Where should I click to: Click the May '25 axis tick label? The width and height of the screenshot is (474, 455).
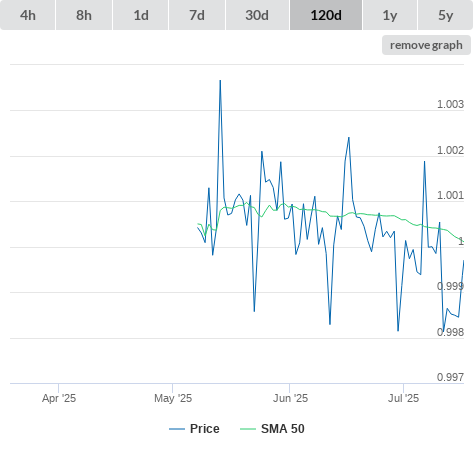173,398
